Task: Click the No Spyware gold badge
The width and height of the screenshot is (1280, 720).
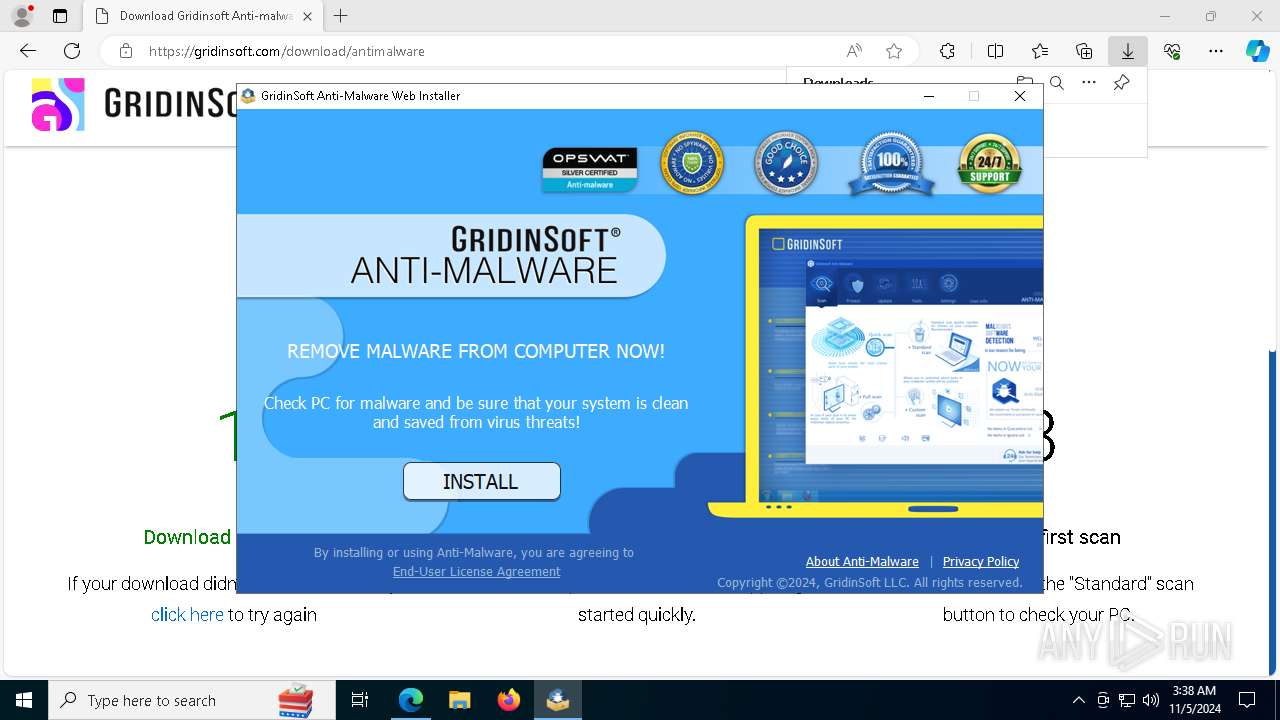Action: point(692,163)
